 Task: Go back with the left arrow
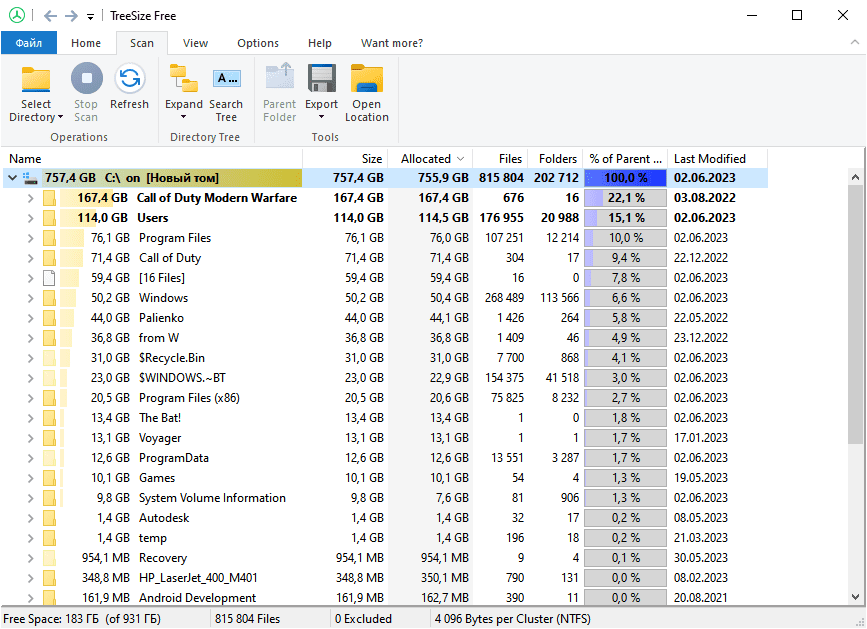click(x=50, y=16)
